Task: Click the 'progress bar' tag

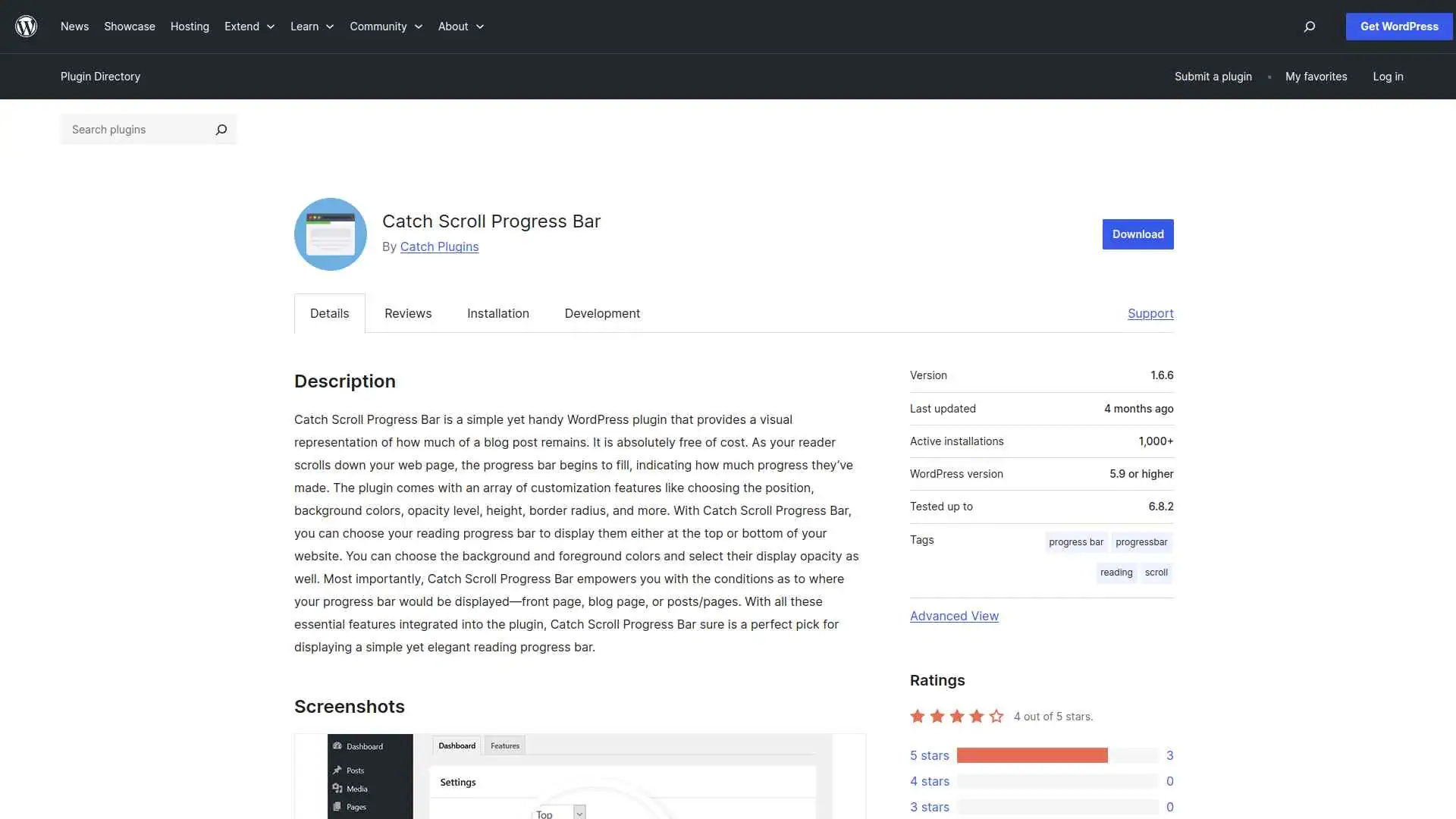Action: 1075,541
